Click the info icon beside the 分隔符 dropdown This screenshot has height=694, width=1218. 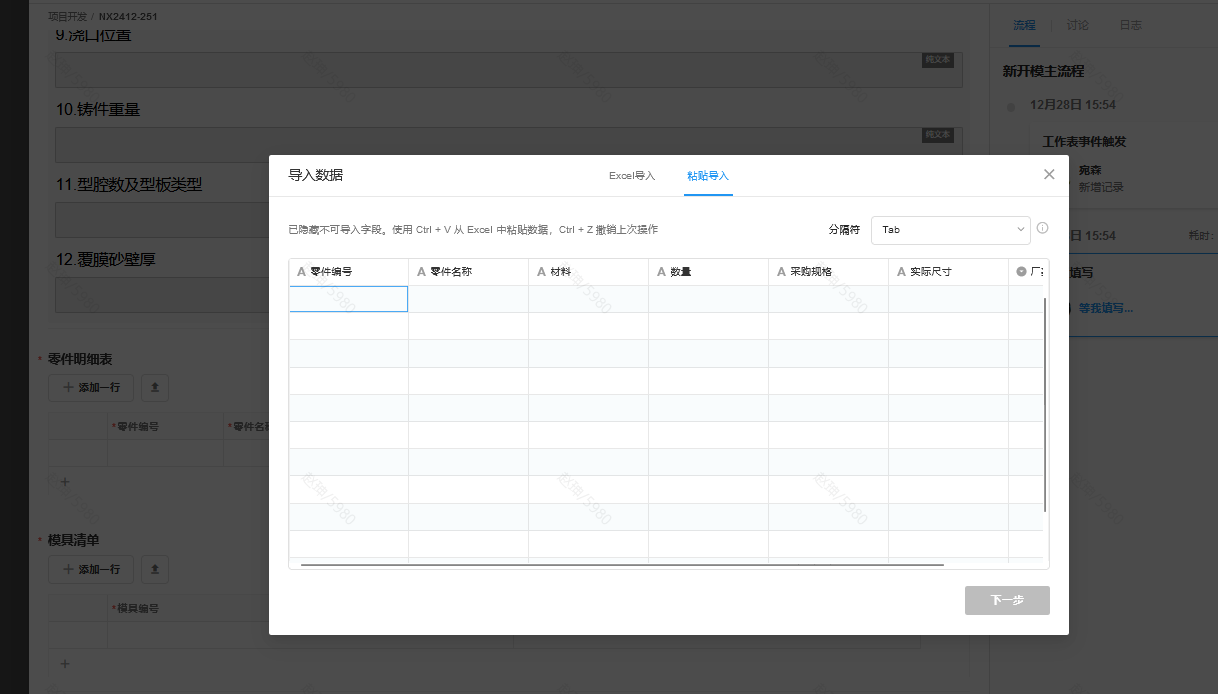point(1042,228)
